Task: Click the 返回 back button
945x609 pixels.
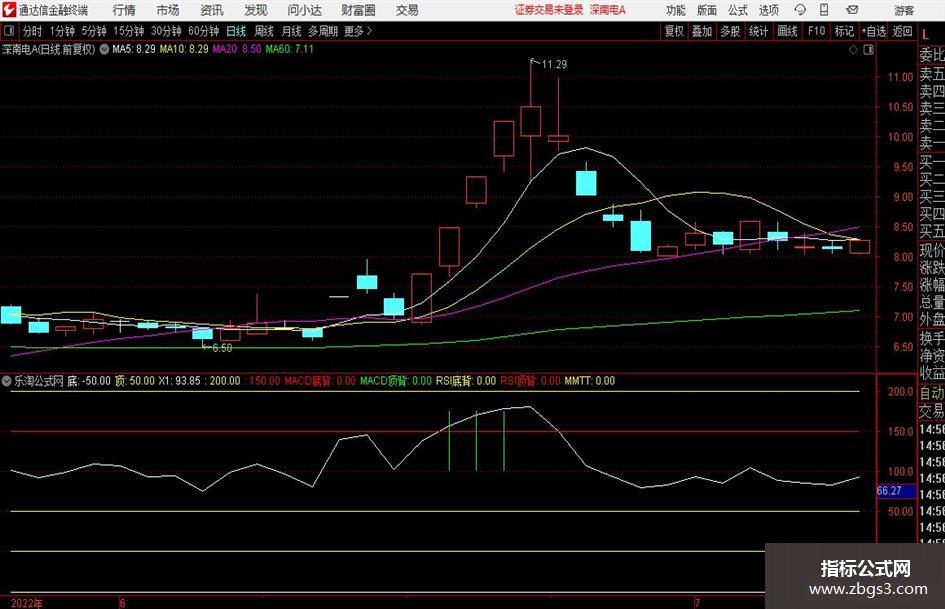Action: point(902,31)
